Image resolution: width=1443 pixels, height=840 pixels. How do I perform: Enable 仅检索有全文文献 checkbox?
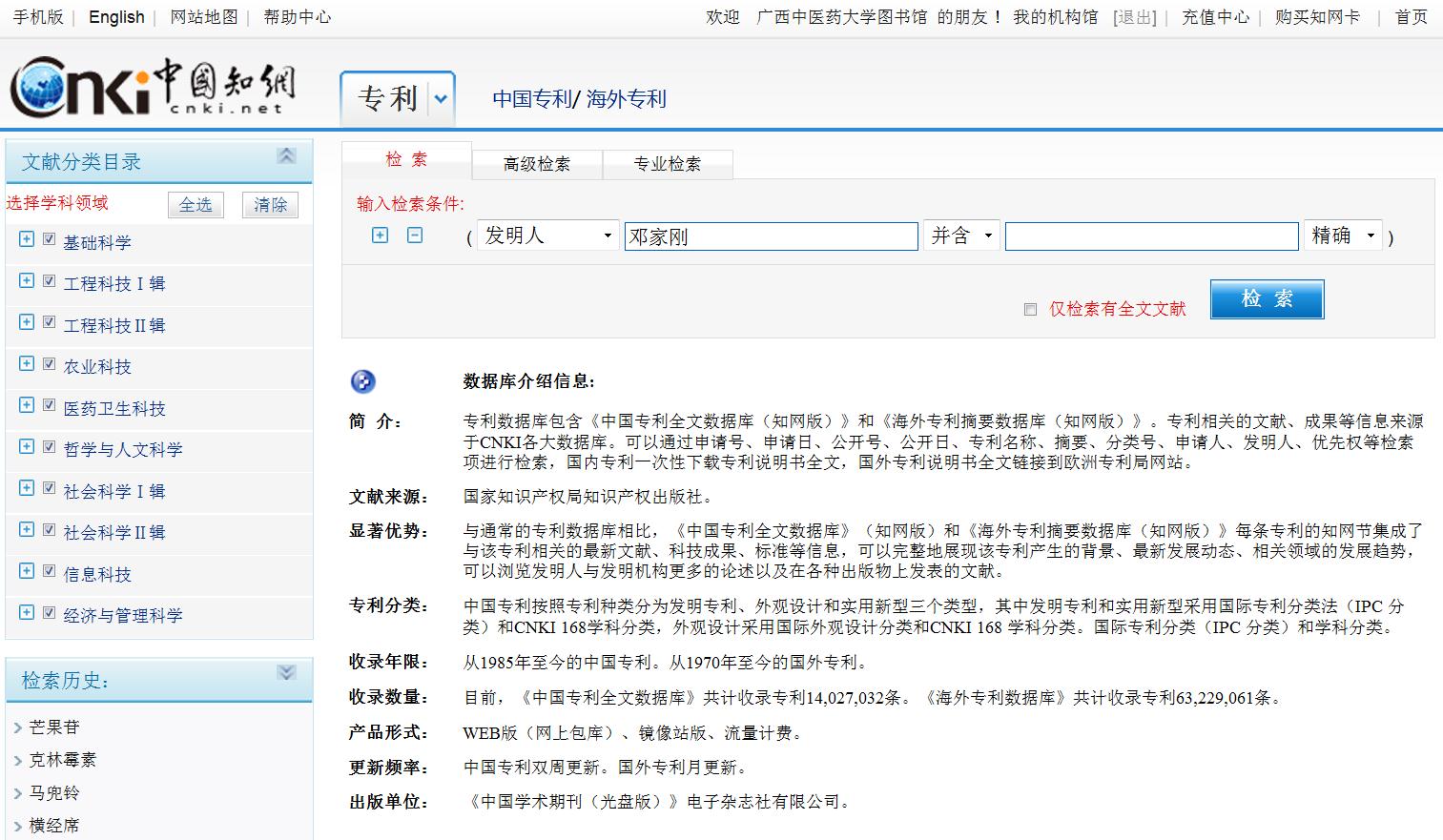1030,309
